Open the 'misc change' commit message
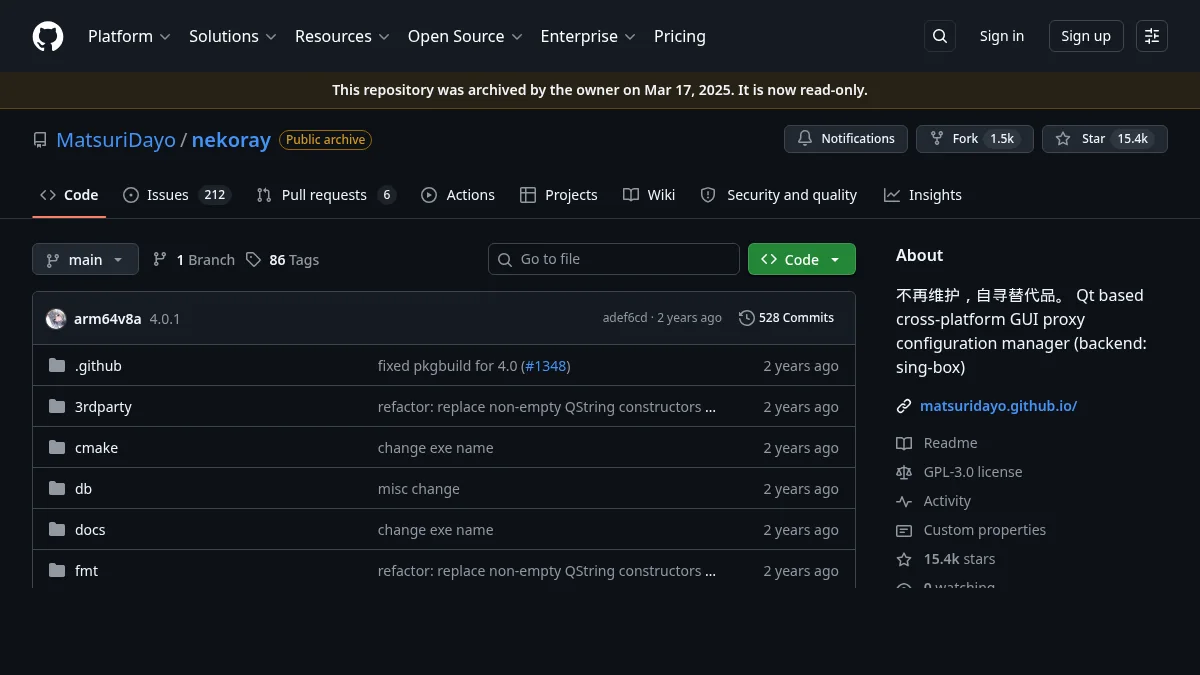1200x675 pixels. [x=419, y=489]
